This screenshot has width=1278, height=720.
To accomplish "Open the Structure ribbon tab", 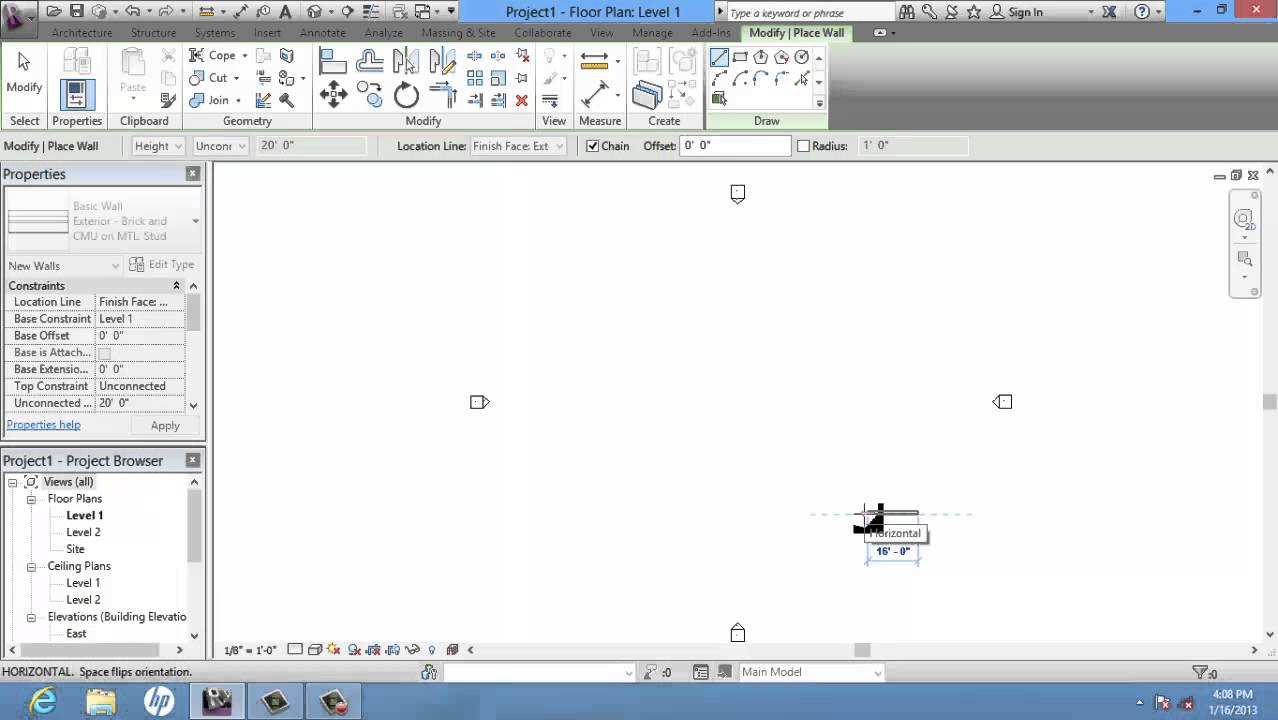I will [153, 33].
